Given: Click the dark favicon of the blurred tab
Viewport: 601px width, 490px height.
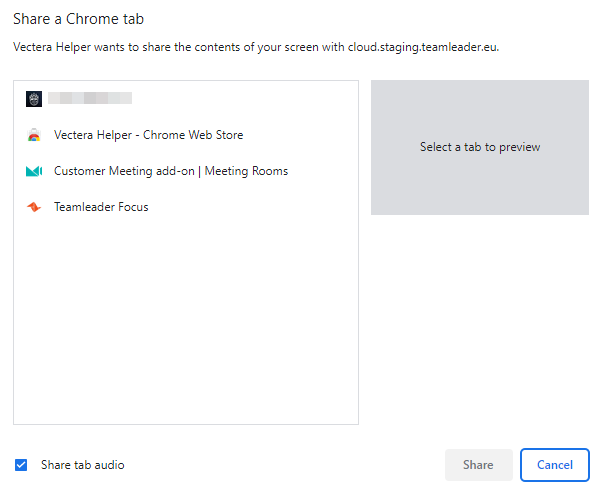Looking at the screenshot, I should click(34, 99).
